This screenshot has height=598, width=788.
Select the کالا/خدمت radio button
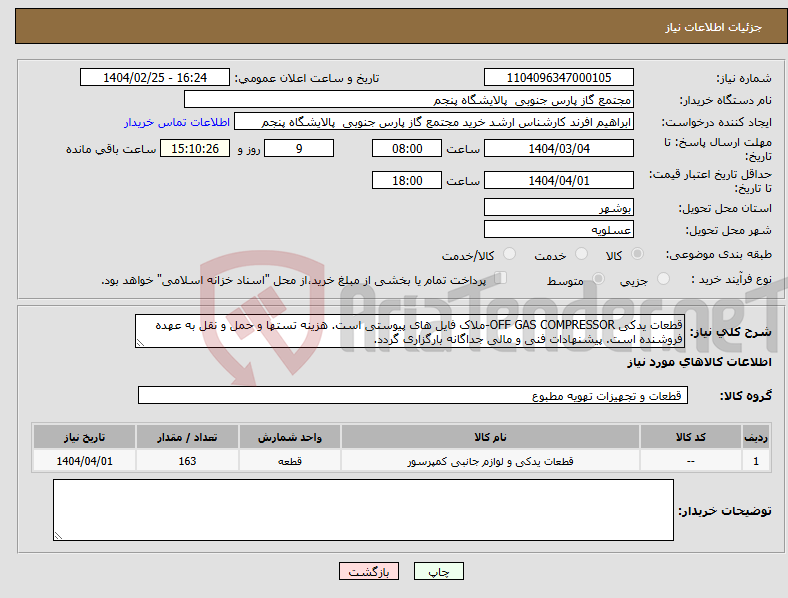click(x=509, y=254)
